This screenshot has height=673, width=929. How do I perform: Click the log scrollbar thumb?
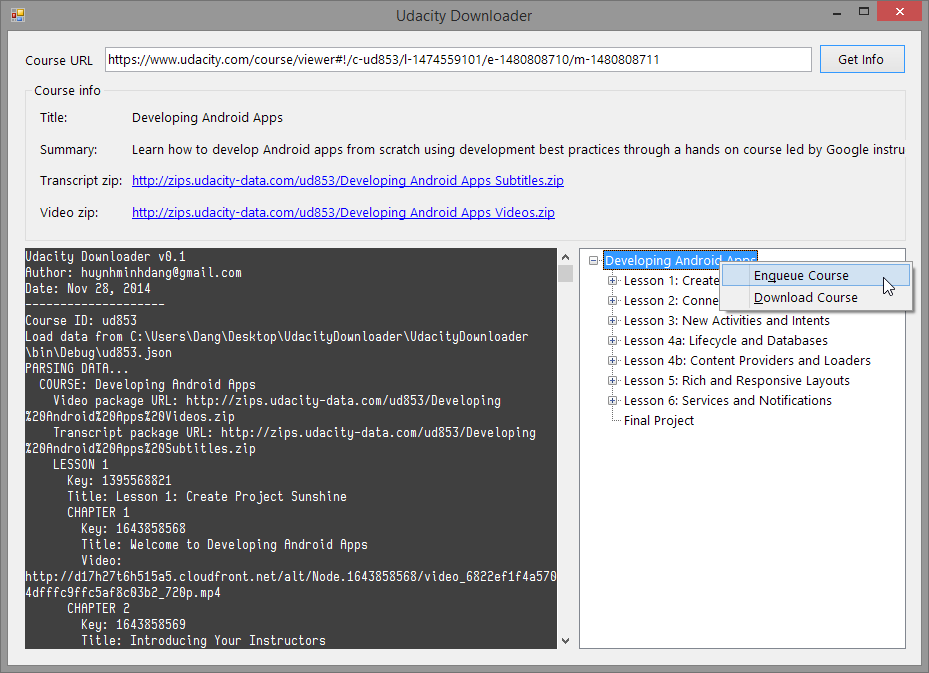565,274
